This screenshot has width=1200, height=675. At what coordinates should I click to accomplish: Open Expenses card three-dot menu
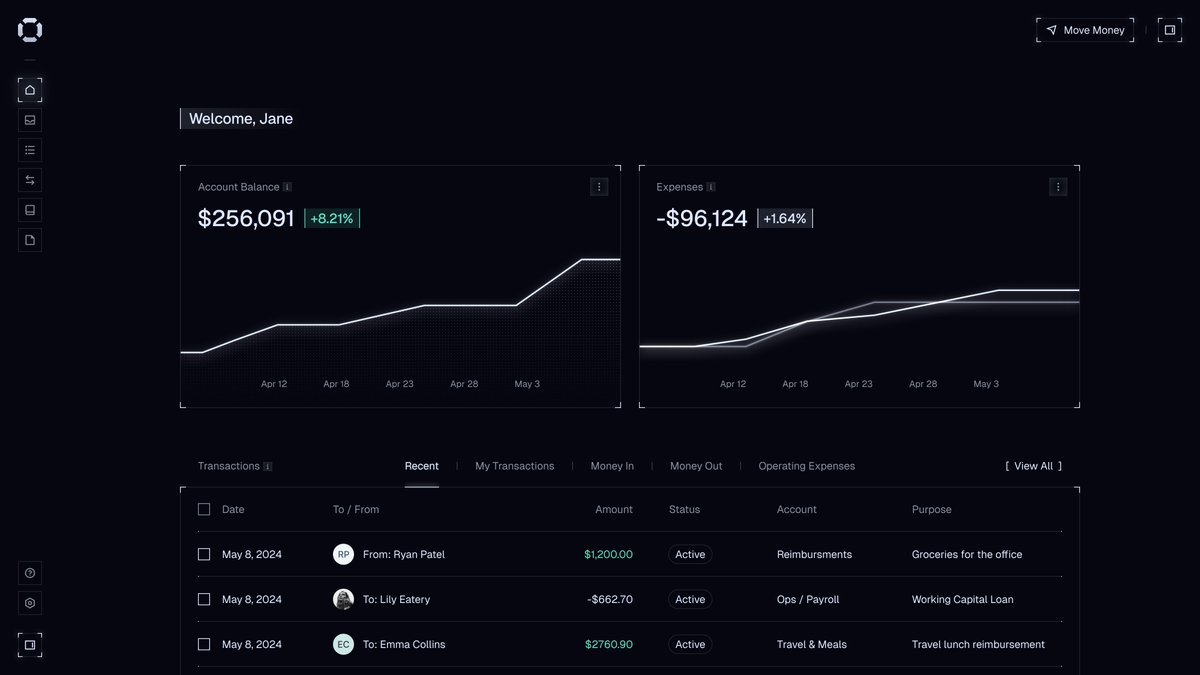pos(1058,187)
